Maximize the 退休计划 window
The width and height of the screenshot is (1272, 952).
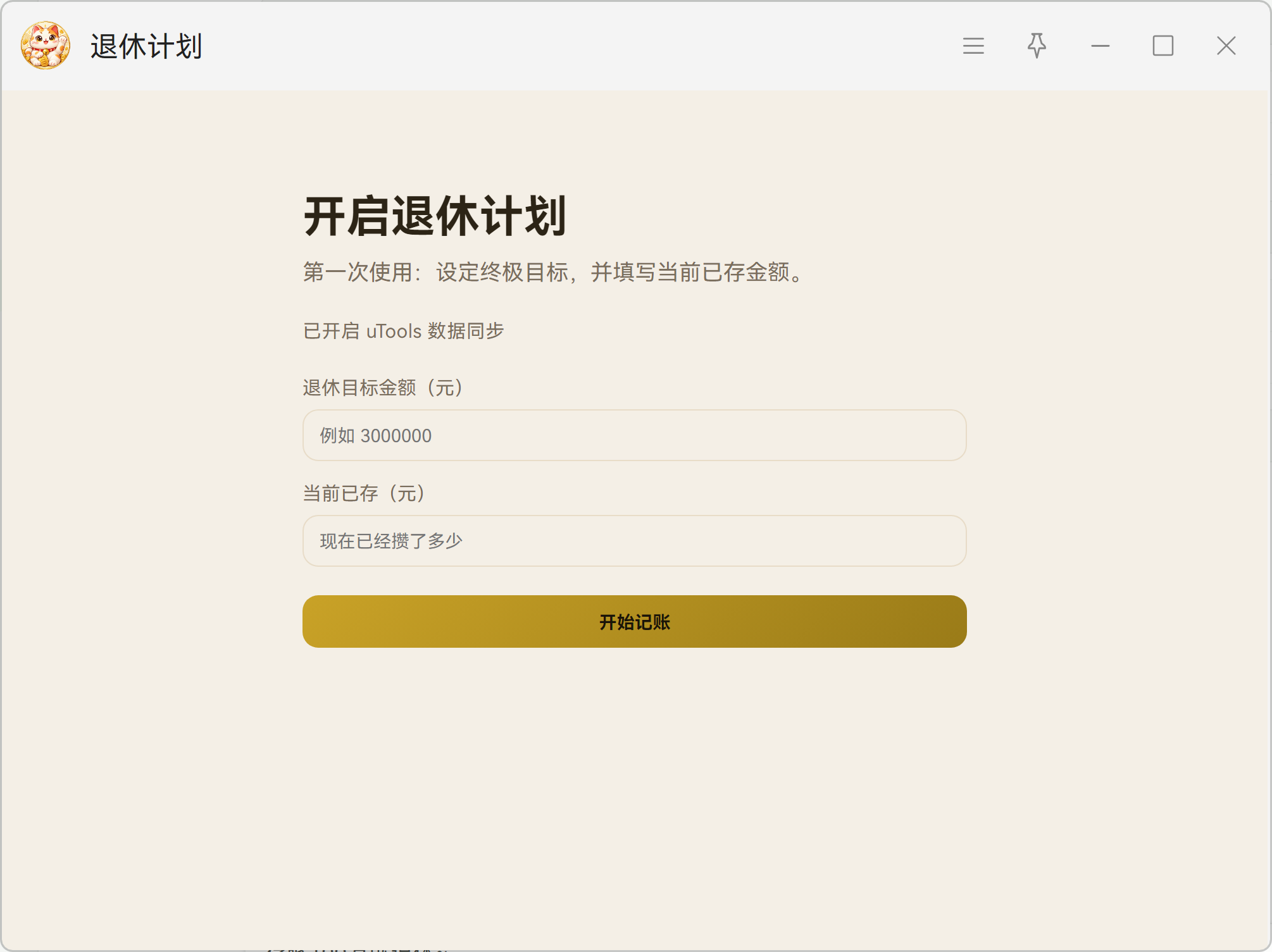pyautogui.click(x=1163, y=46)
